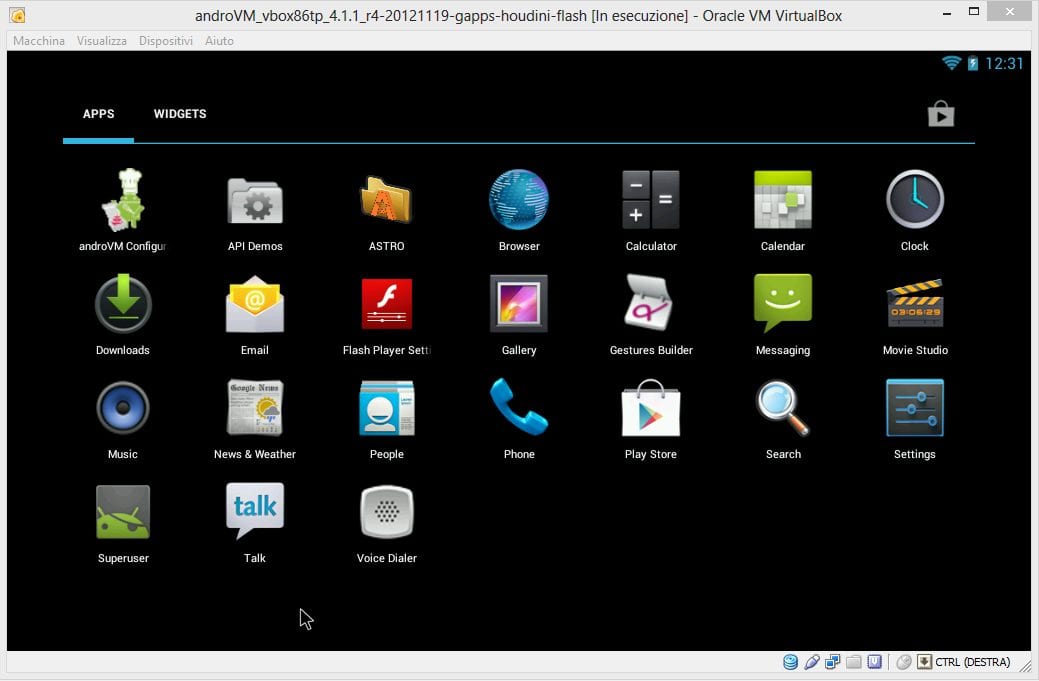Open Flash Player Settings app
This screenshot has width=1039, height=681.
(x=386, y=304)
